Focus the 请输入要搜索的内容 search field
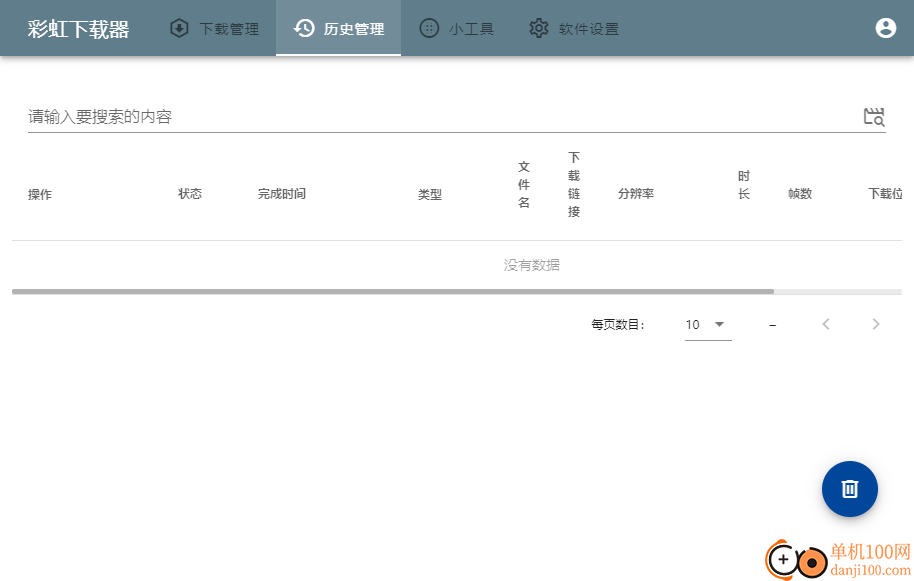This screenshot has width=914, height=581. coord(443,117)
